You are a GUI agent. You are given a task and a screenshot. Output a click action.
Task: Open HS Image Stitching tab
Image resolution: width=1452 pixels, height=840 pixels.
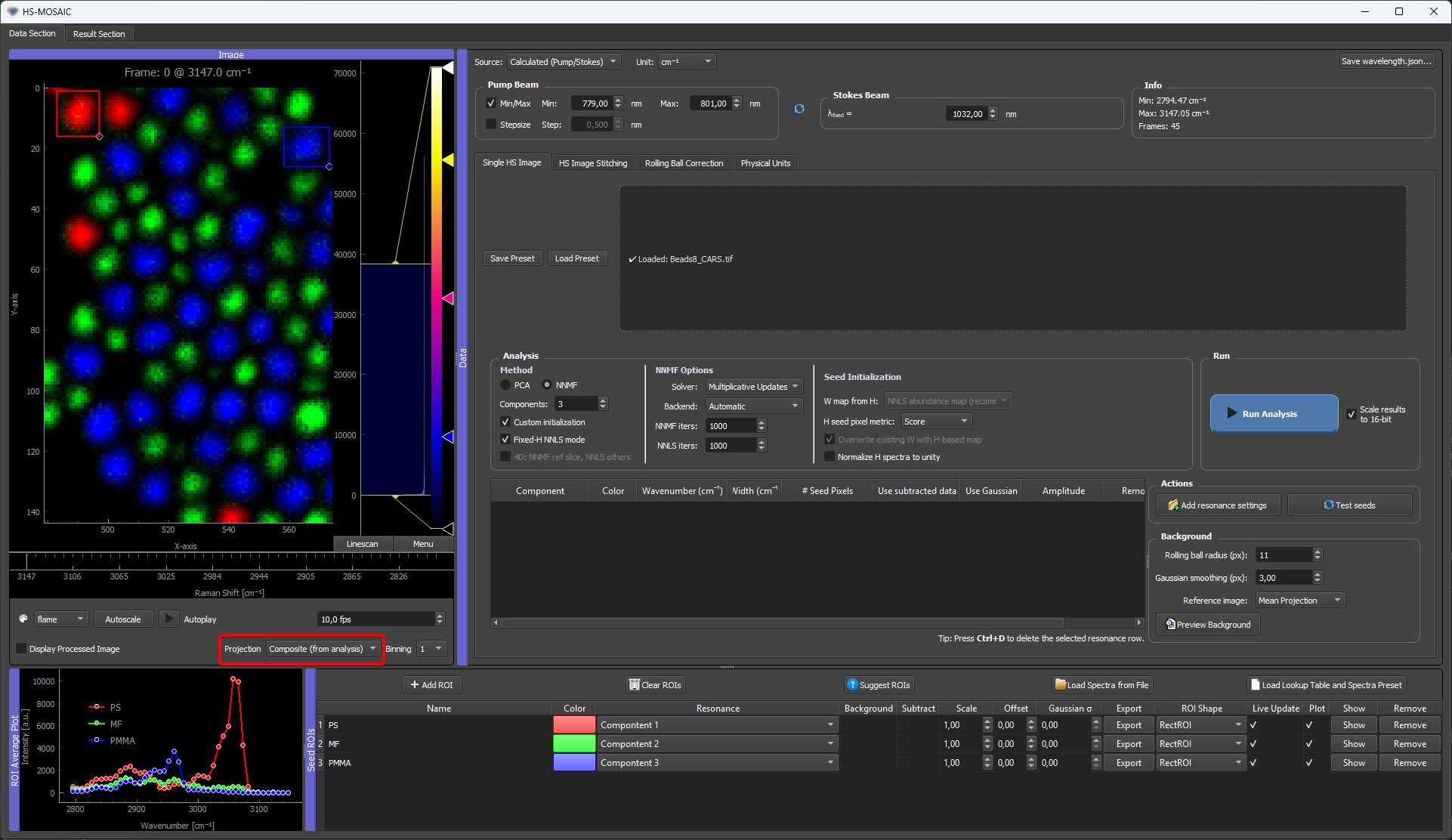(593, 163)
